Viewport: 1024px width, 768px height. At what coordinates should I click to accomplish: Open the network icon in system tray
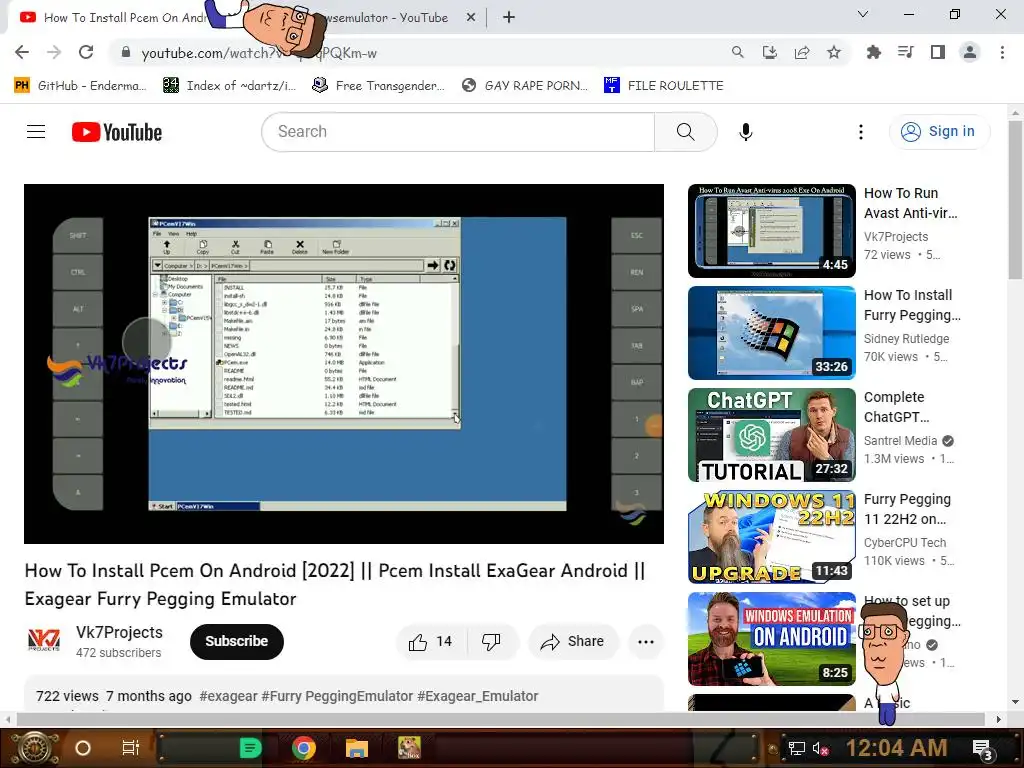click(797, 748)
